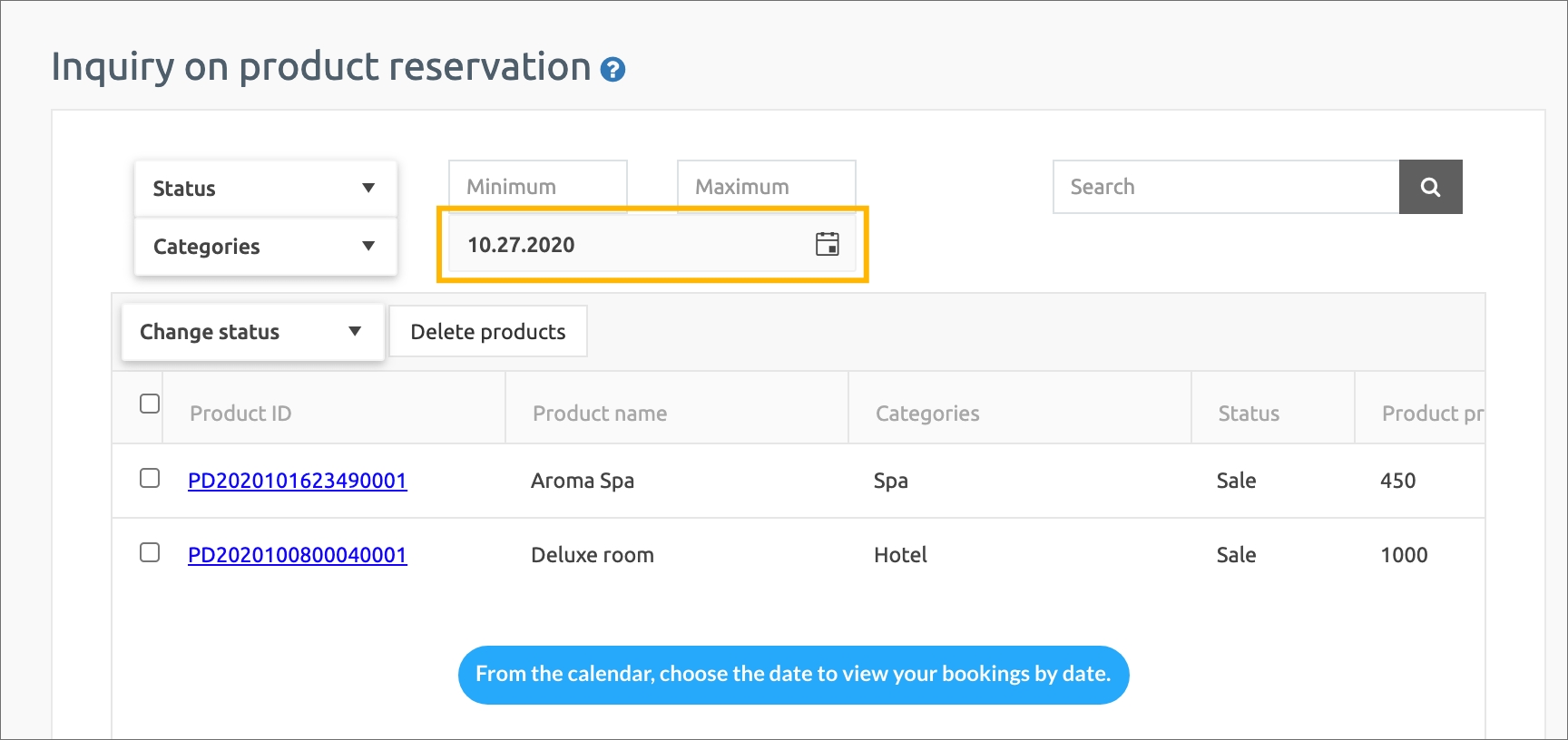Click the magnifier search button
This screenshot has width=1568, height=740.
point(1430,187)
